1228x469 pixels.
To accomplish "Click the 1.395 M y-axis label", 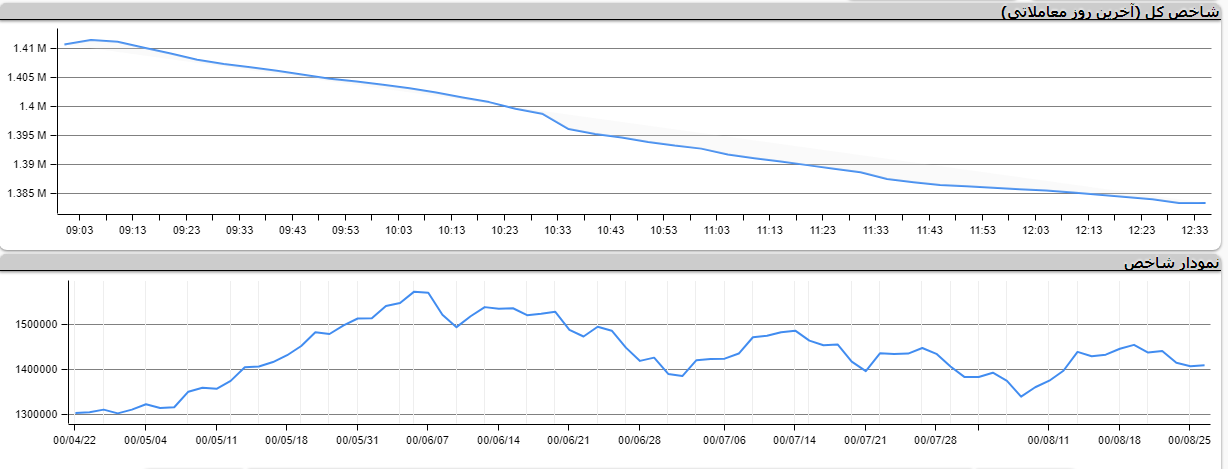I will click(x=27, y=135).
